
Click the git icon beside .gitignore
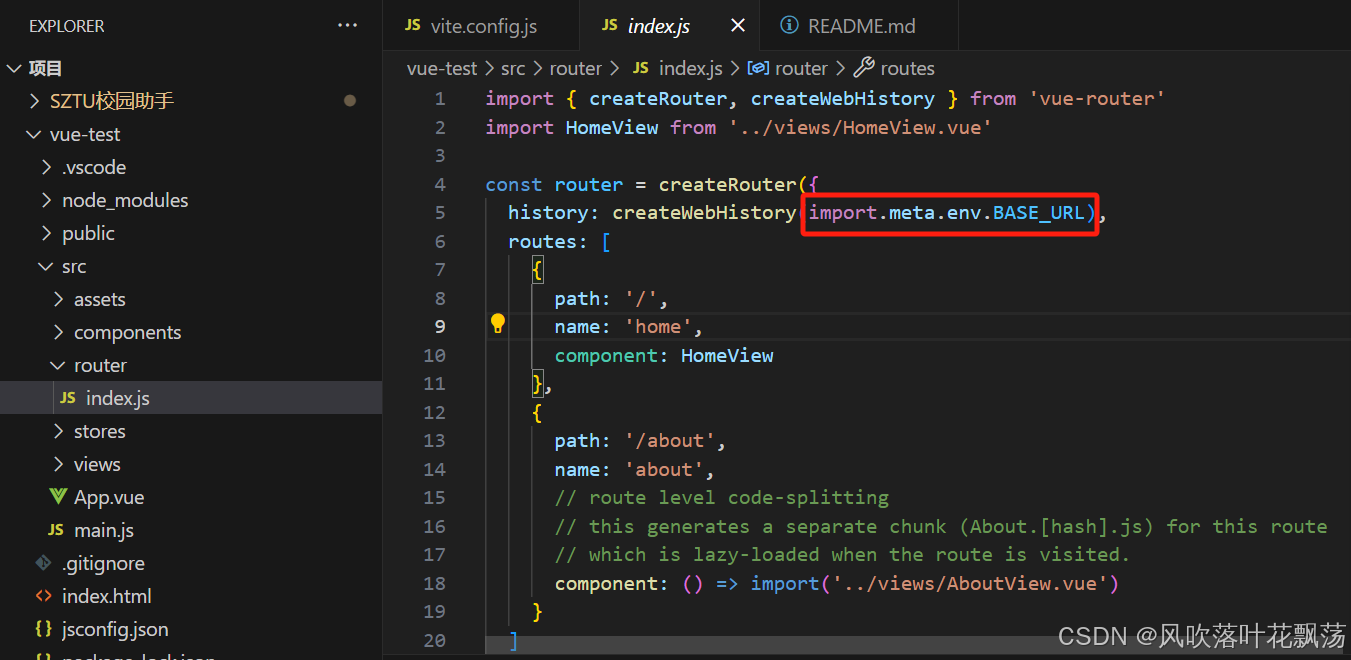[43, 563]
